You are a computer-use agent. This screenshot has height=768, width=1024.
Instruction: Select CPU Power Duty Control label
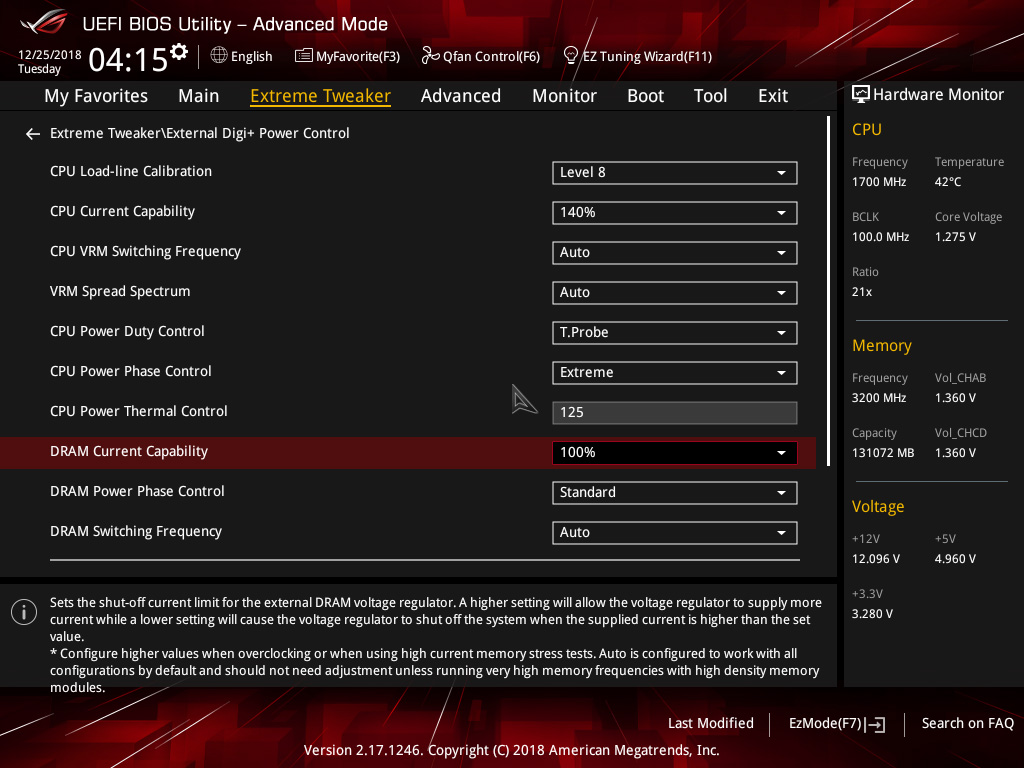127,331
